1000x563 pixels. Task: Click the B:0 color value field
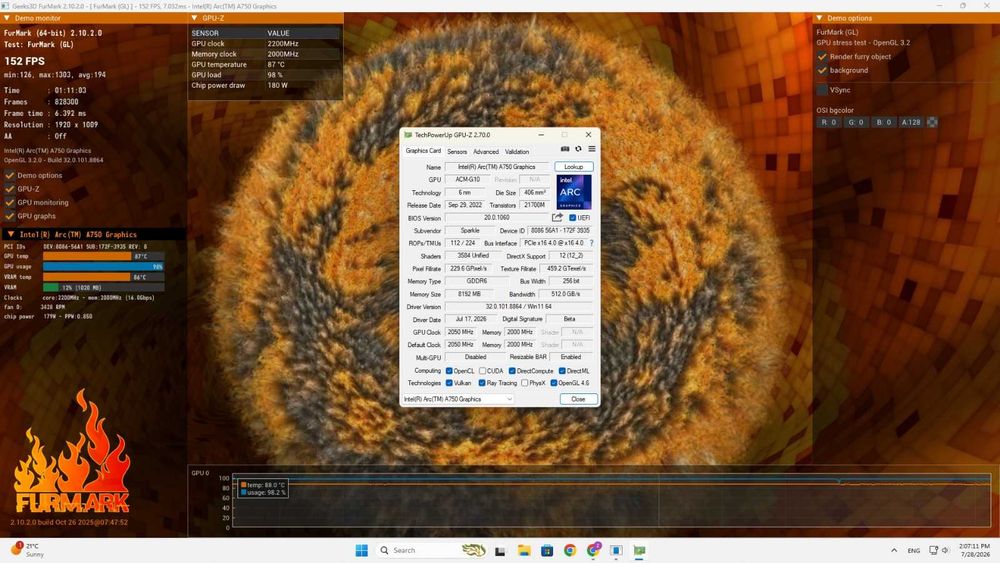click(883, 122)
